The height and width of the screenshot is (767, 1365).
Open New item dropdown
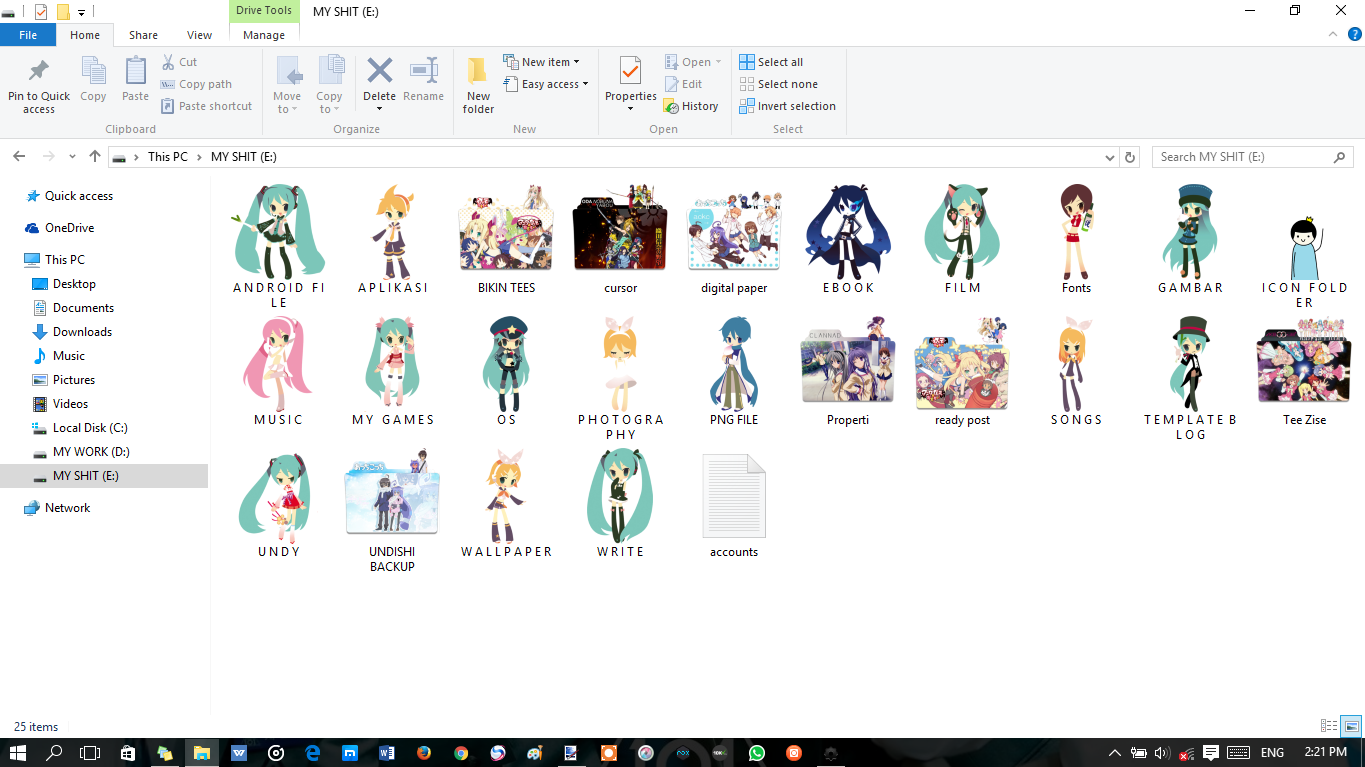point(541,62)
